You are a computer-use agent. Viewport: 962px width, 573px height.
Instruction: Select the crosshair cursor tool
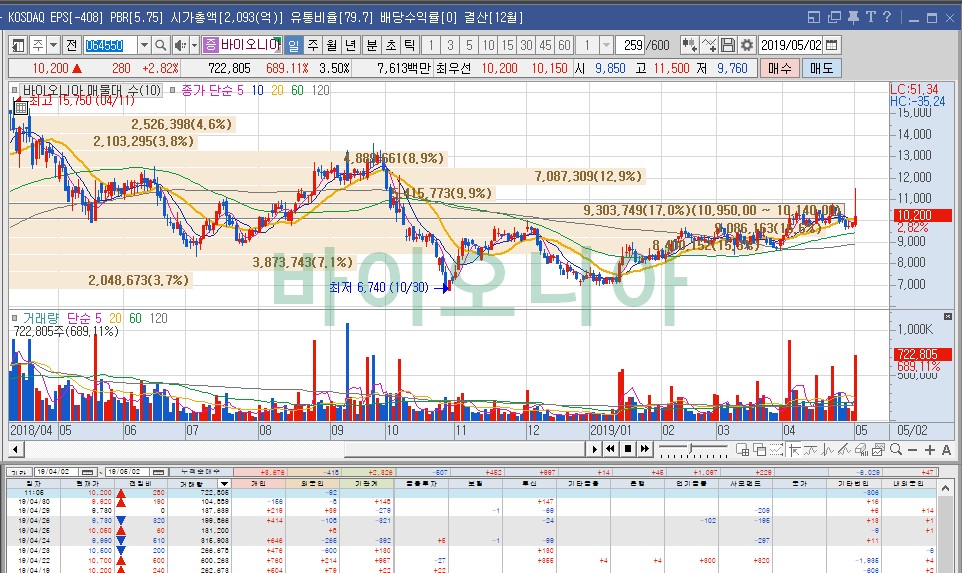(795, 450)
